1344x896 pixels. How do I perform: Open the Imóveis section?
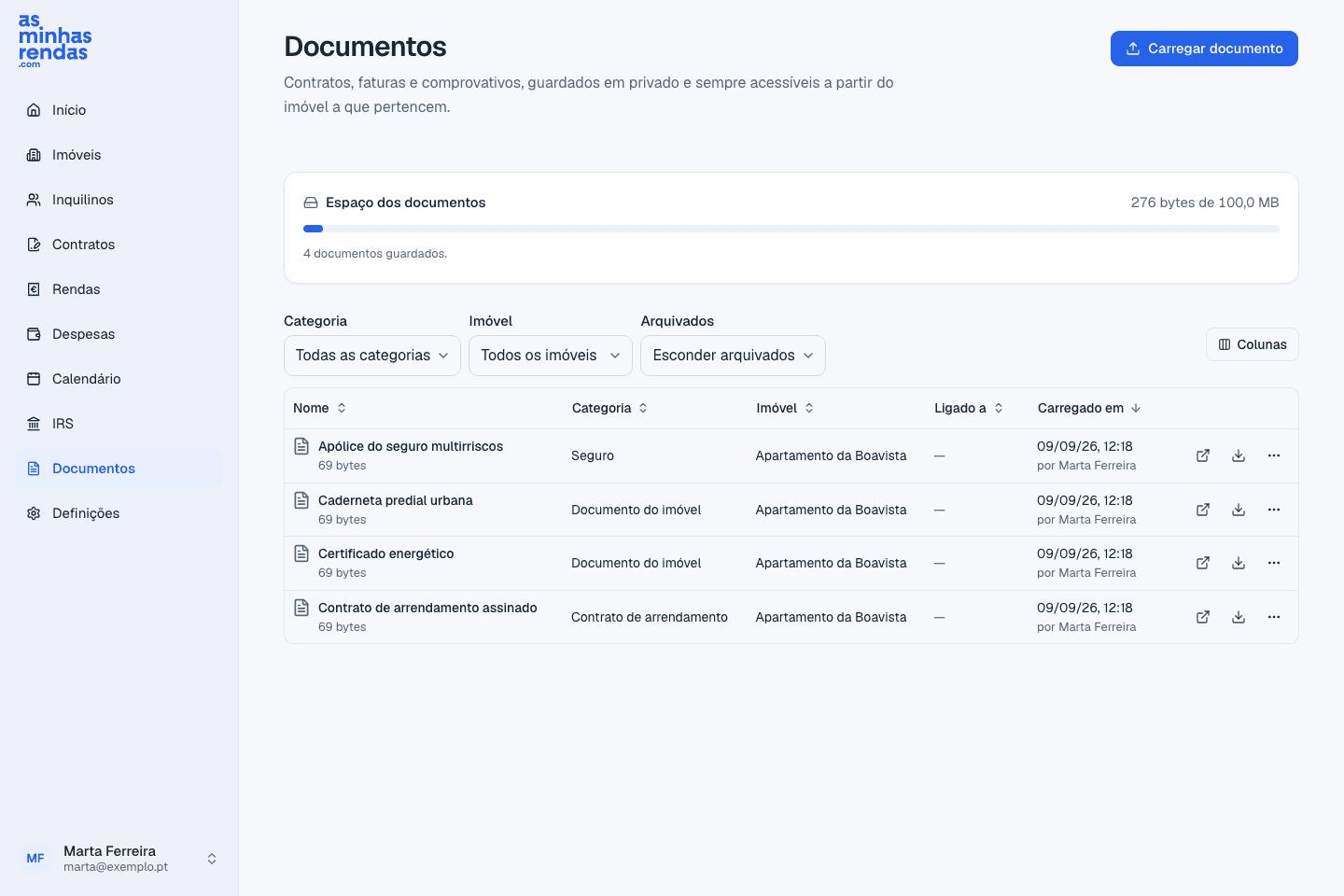point(119,155)
